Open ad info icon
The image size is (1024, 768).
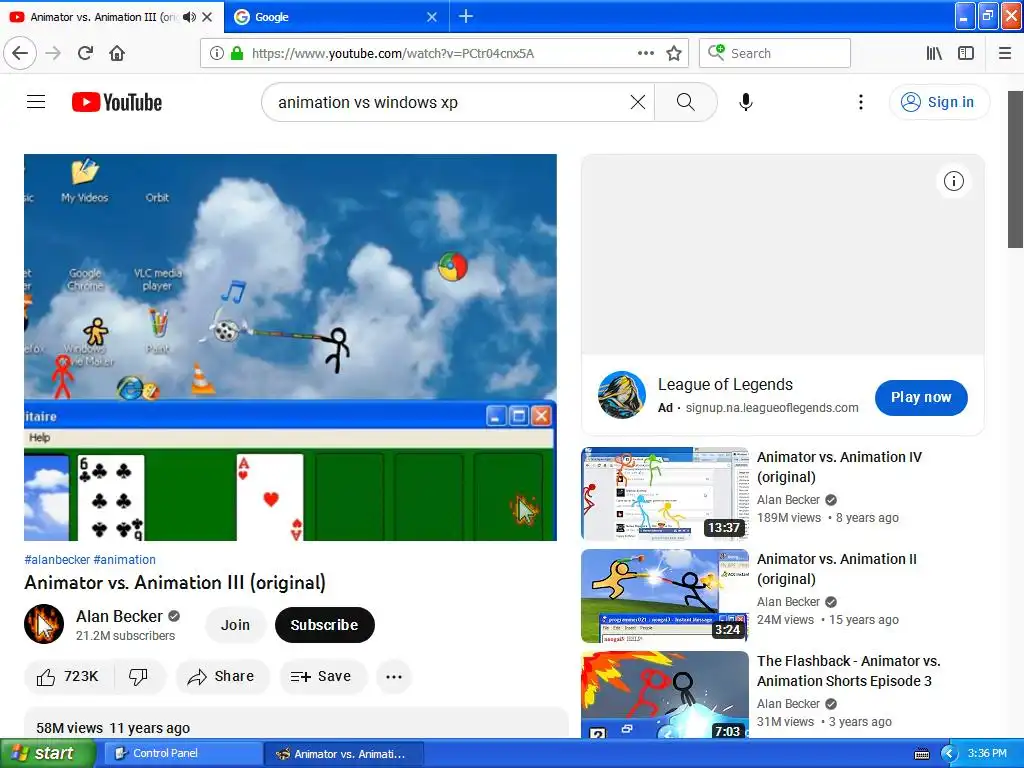click(x=953, y=181)
